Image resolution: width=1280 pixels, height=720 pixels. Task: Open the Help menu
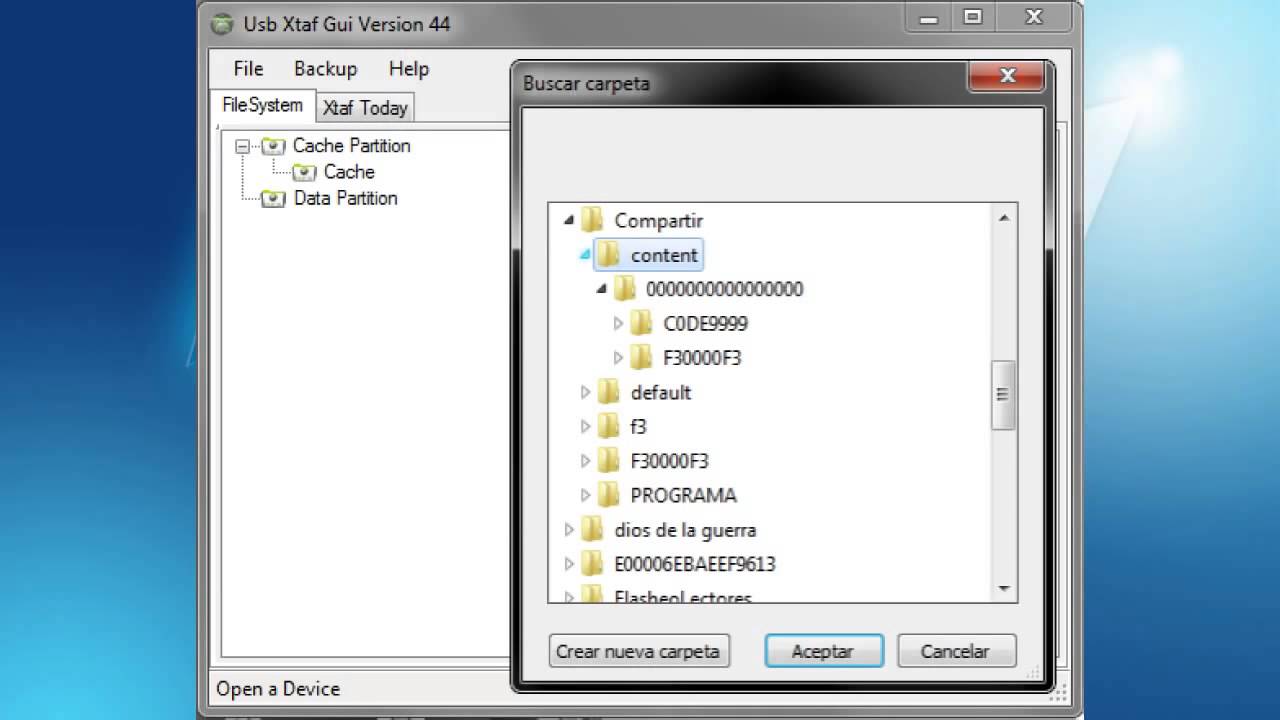tap(409, 69)
